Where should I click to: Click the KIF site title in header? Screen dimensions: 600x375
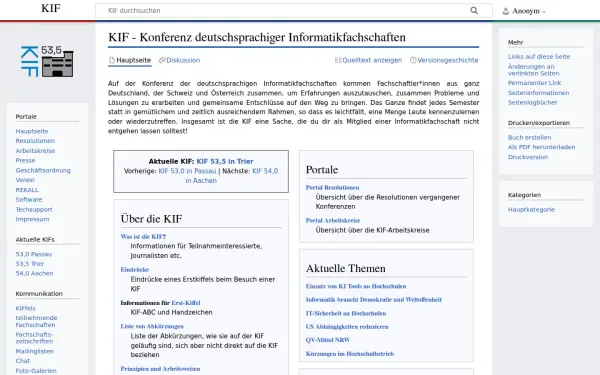click(x=51, y=8)
